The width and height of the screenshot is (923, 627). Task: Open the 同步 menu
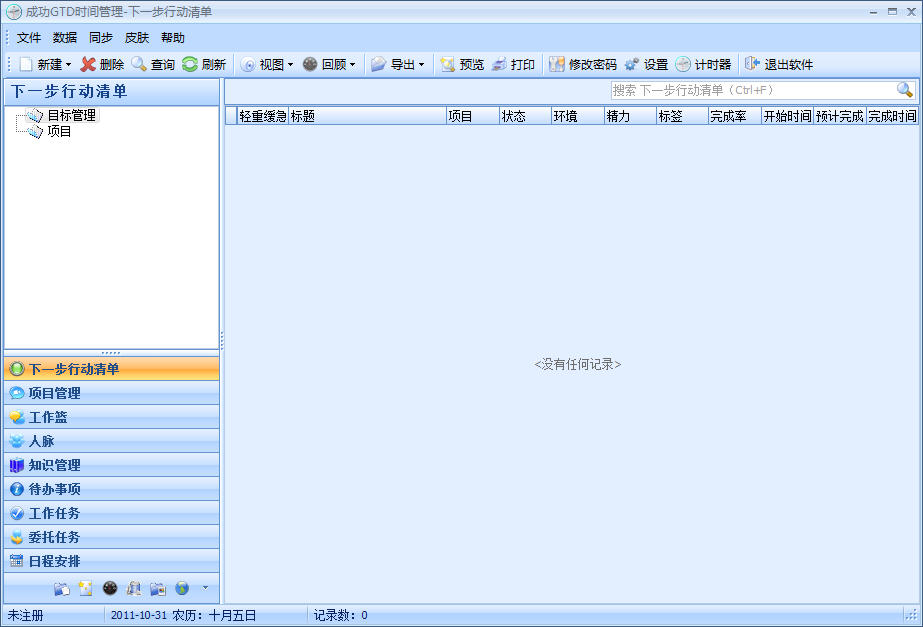[x=101, y=38]
